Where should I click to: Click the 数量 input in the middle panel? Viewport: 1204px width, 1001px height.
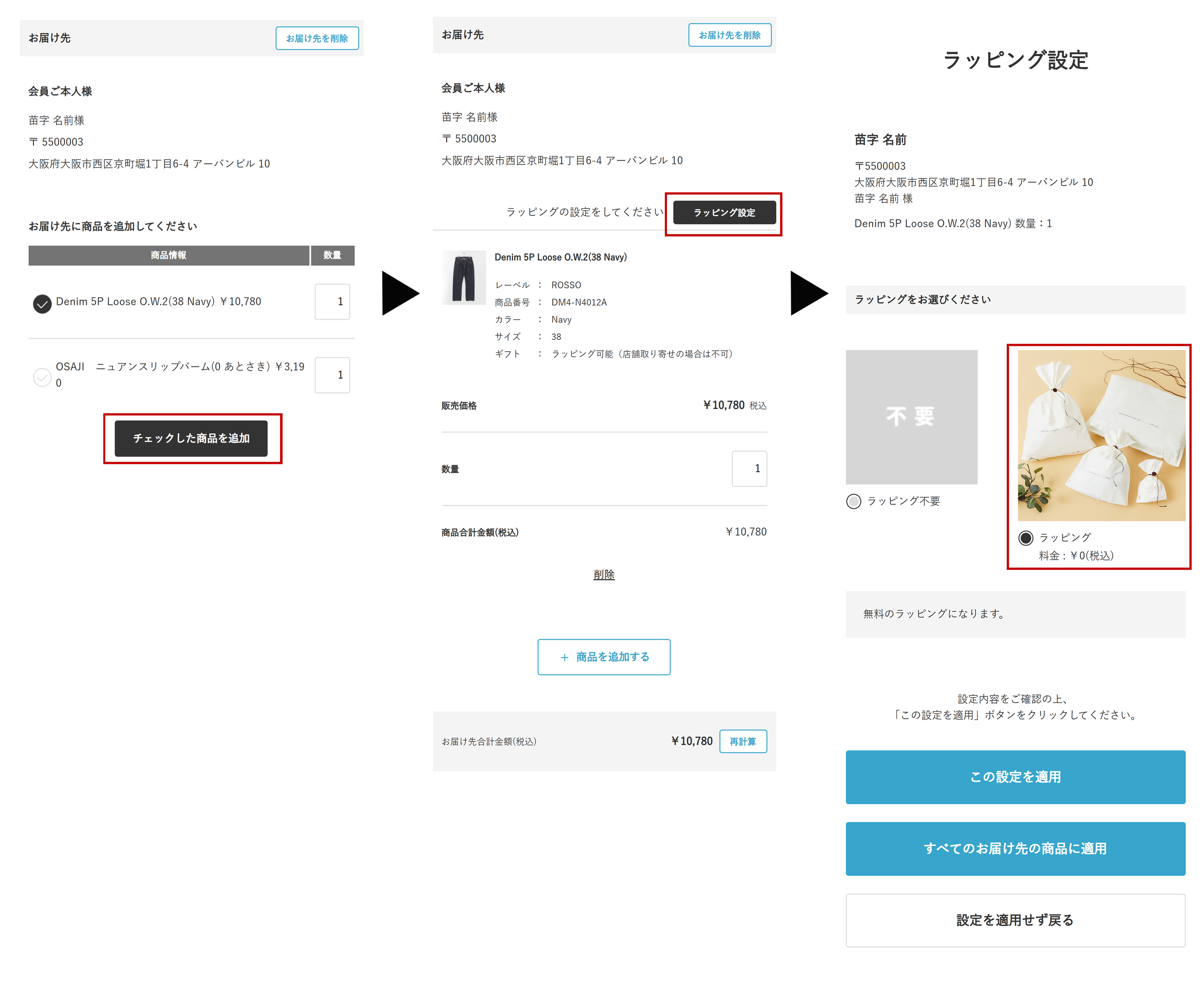click(749, 469)
